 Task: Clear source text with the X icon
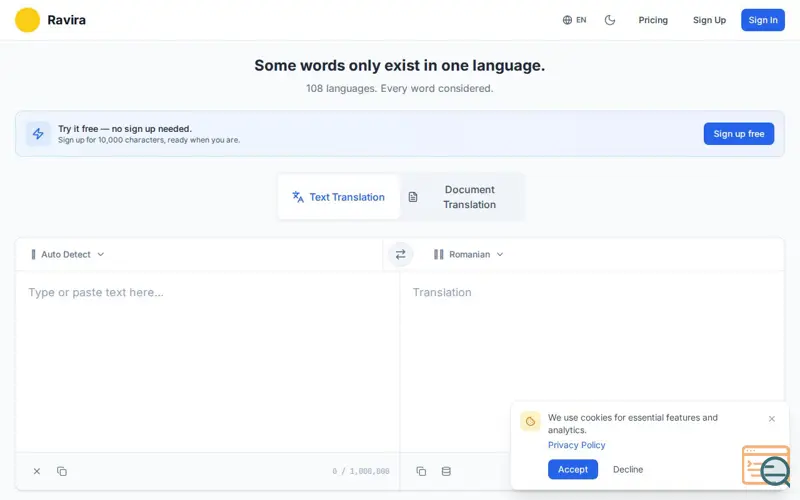pyautogui.click(x=37, y=471)
